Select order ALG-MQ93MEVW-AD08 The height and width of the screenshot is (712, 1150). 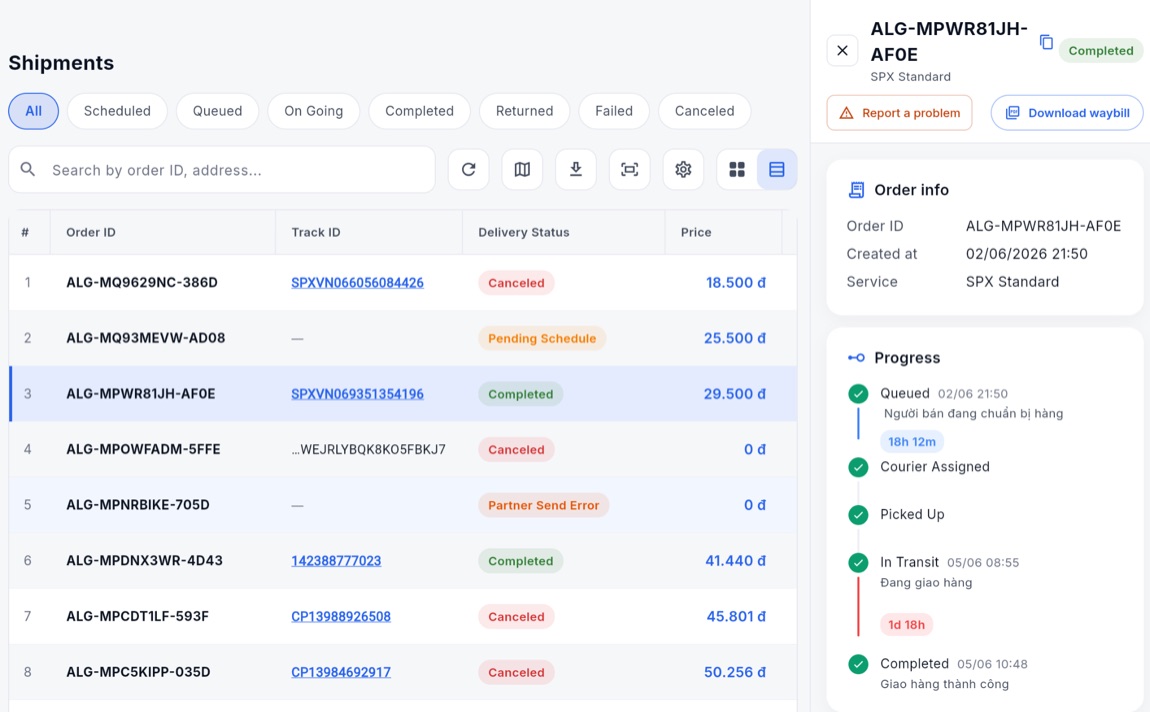coord(145,338)
